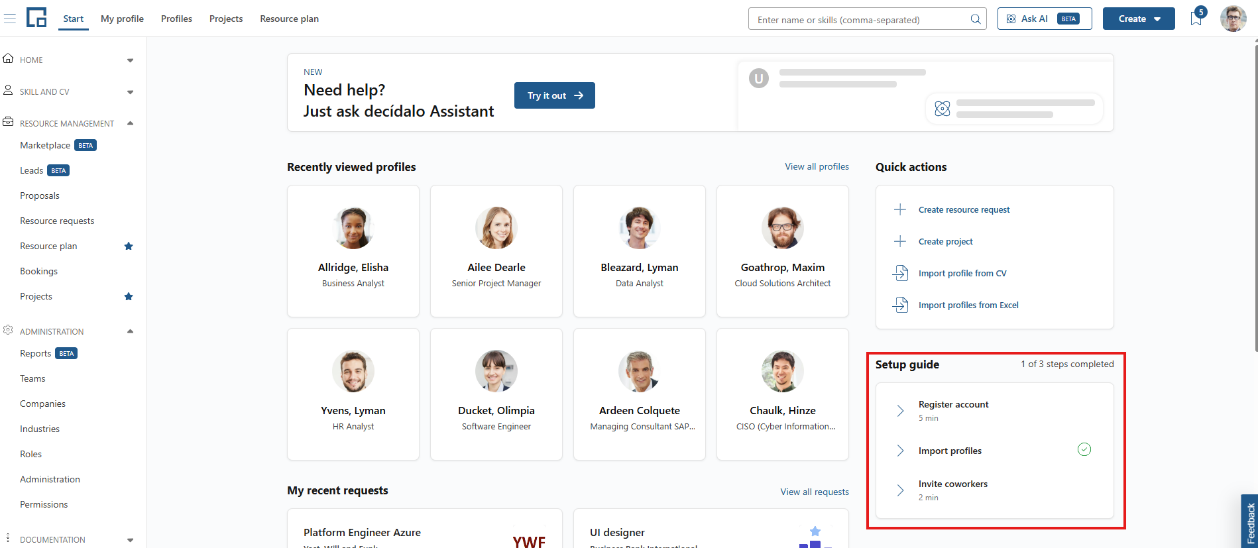Click the Administration gear icon

pos(9,331)
